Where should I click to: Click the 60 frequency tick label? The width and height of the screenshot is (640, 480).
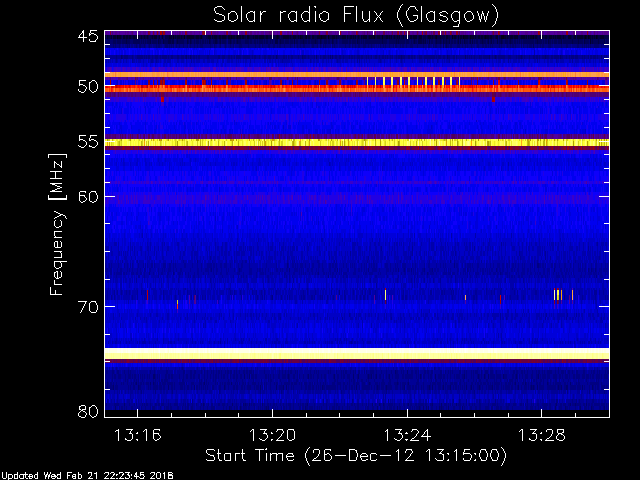click(88, 196)
